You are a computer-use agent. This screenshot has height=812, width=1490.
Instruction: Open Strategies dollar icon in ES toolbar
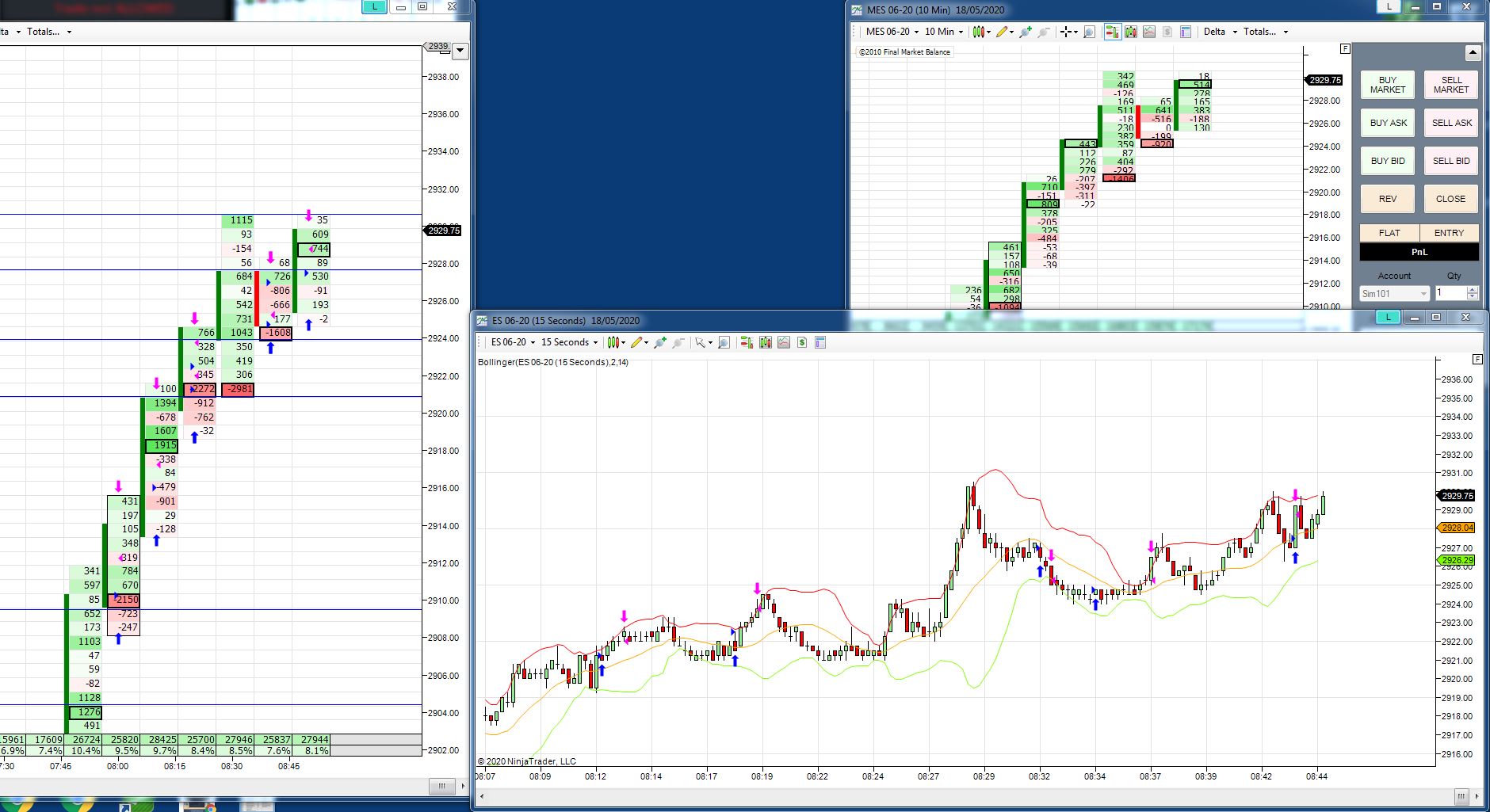[x=802, y=342]
